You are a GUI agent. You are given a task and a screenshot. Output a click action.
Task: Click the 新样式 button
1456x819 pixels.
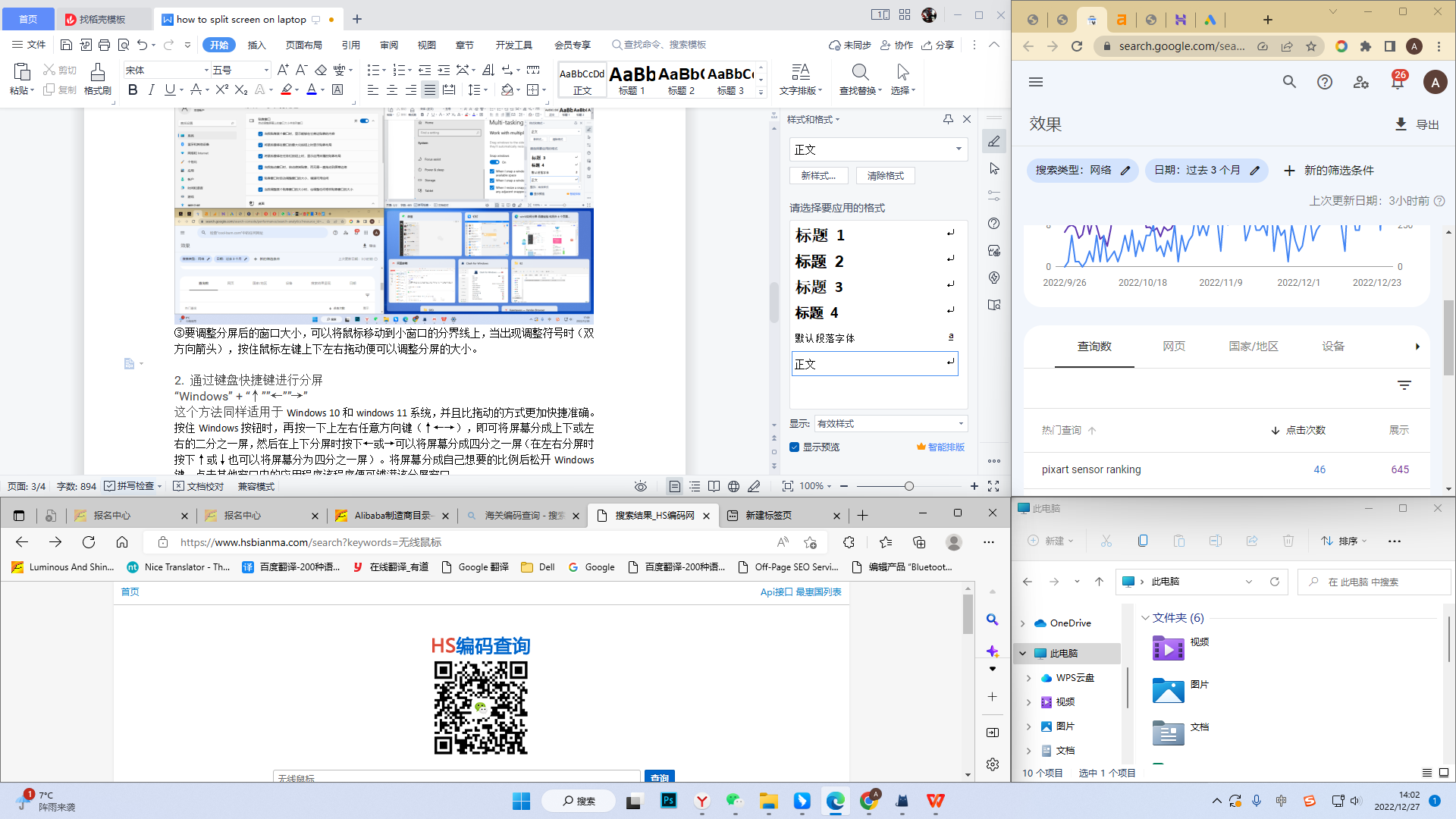[x=818, y=175]
